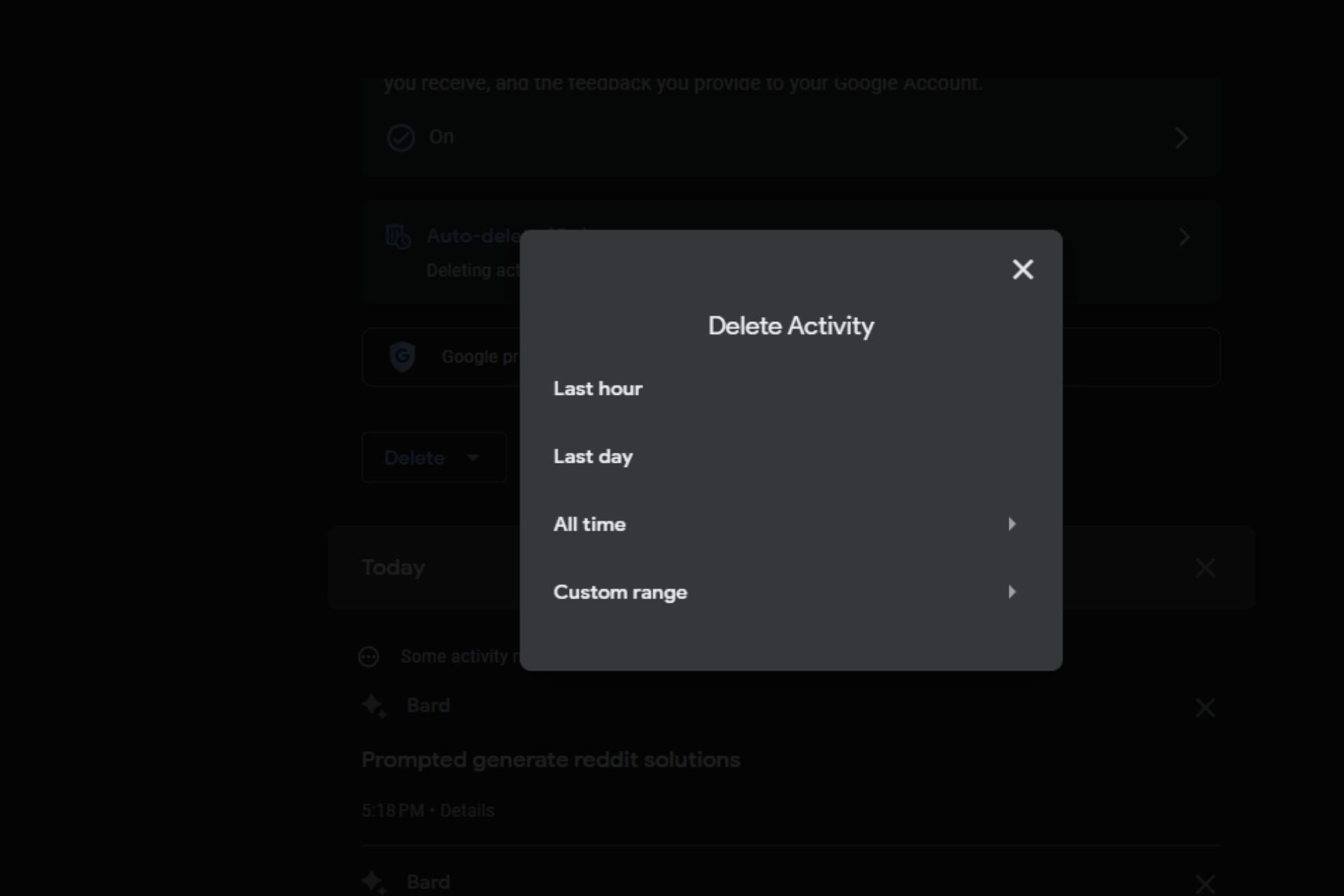Open the Auto-delete settings chevron

point(1184,237)
